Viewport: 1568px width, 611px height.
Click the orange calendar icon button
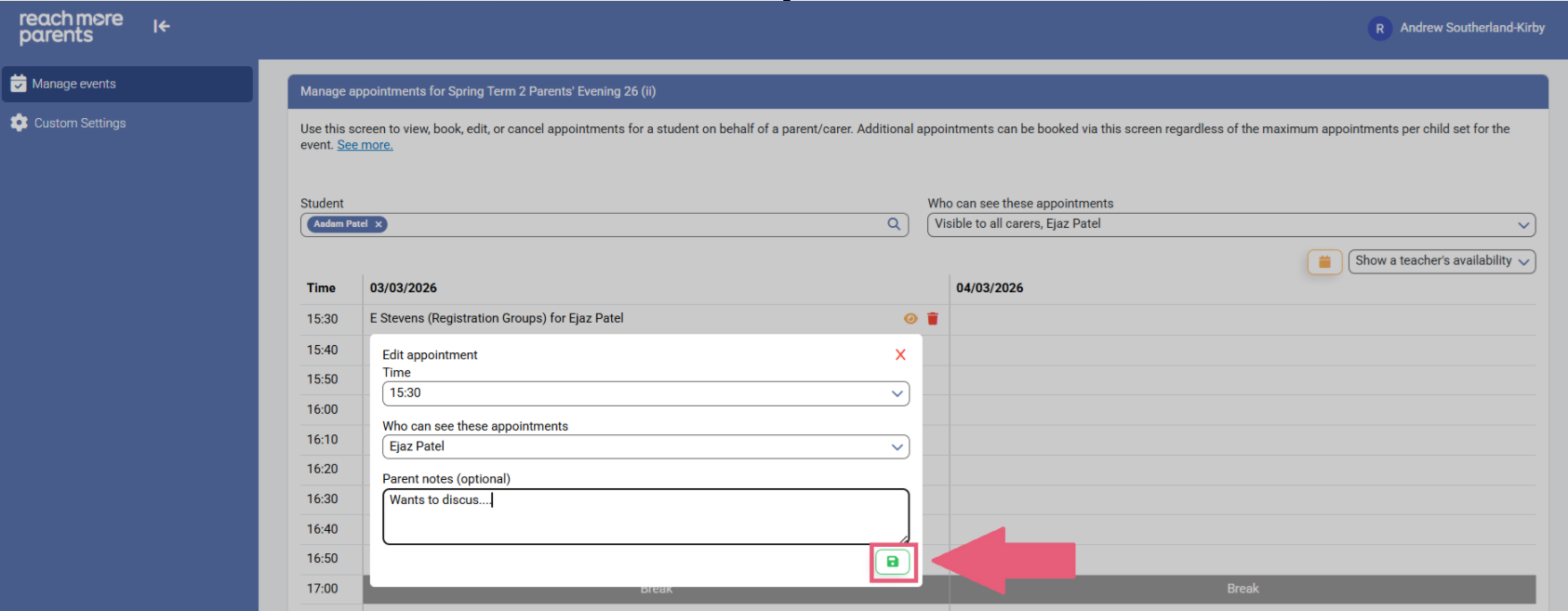click(1324, 262)
